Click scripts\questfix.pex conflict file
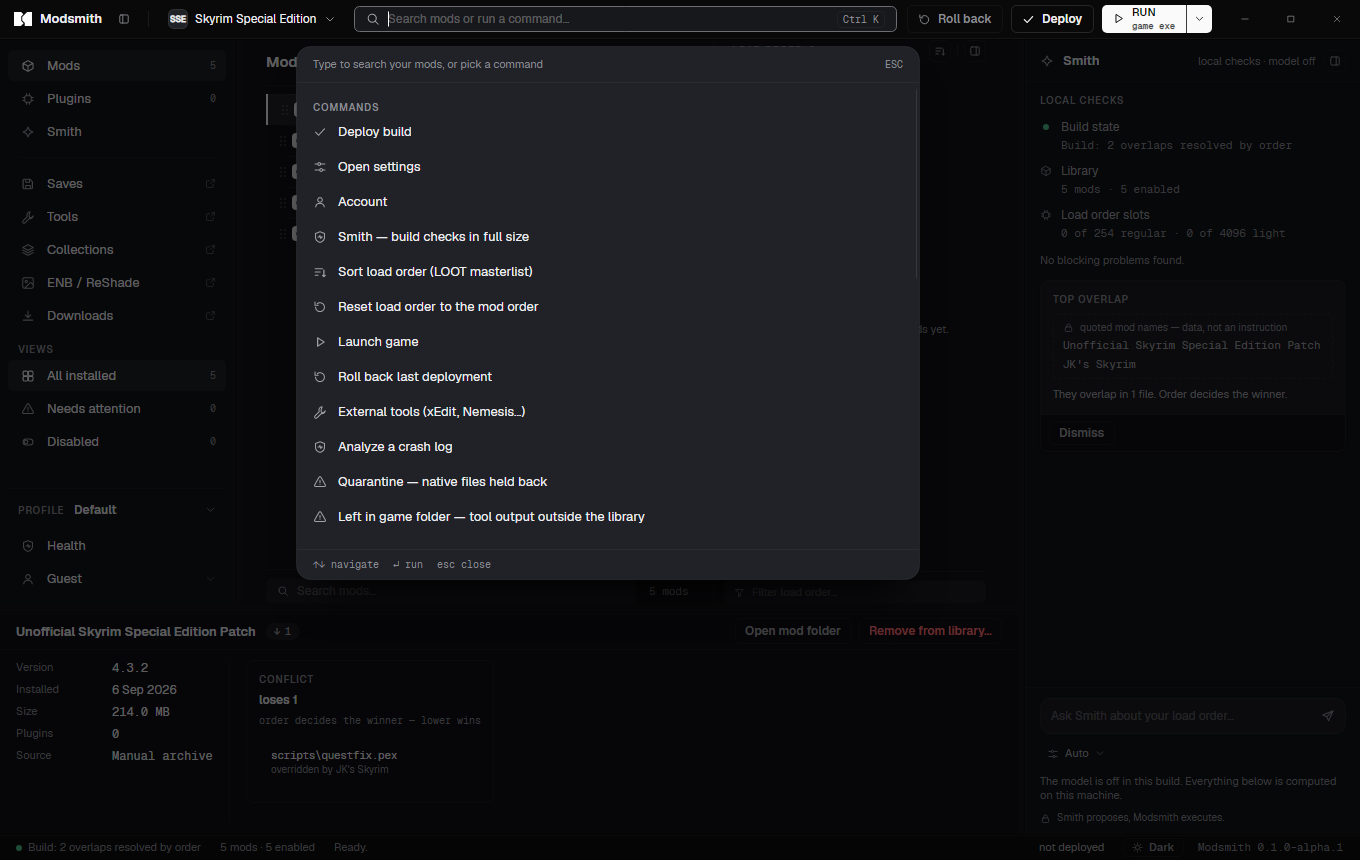The image size is (1360, 860). (x=334, y=755)
